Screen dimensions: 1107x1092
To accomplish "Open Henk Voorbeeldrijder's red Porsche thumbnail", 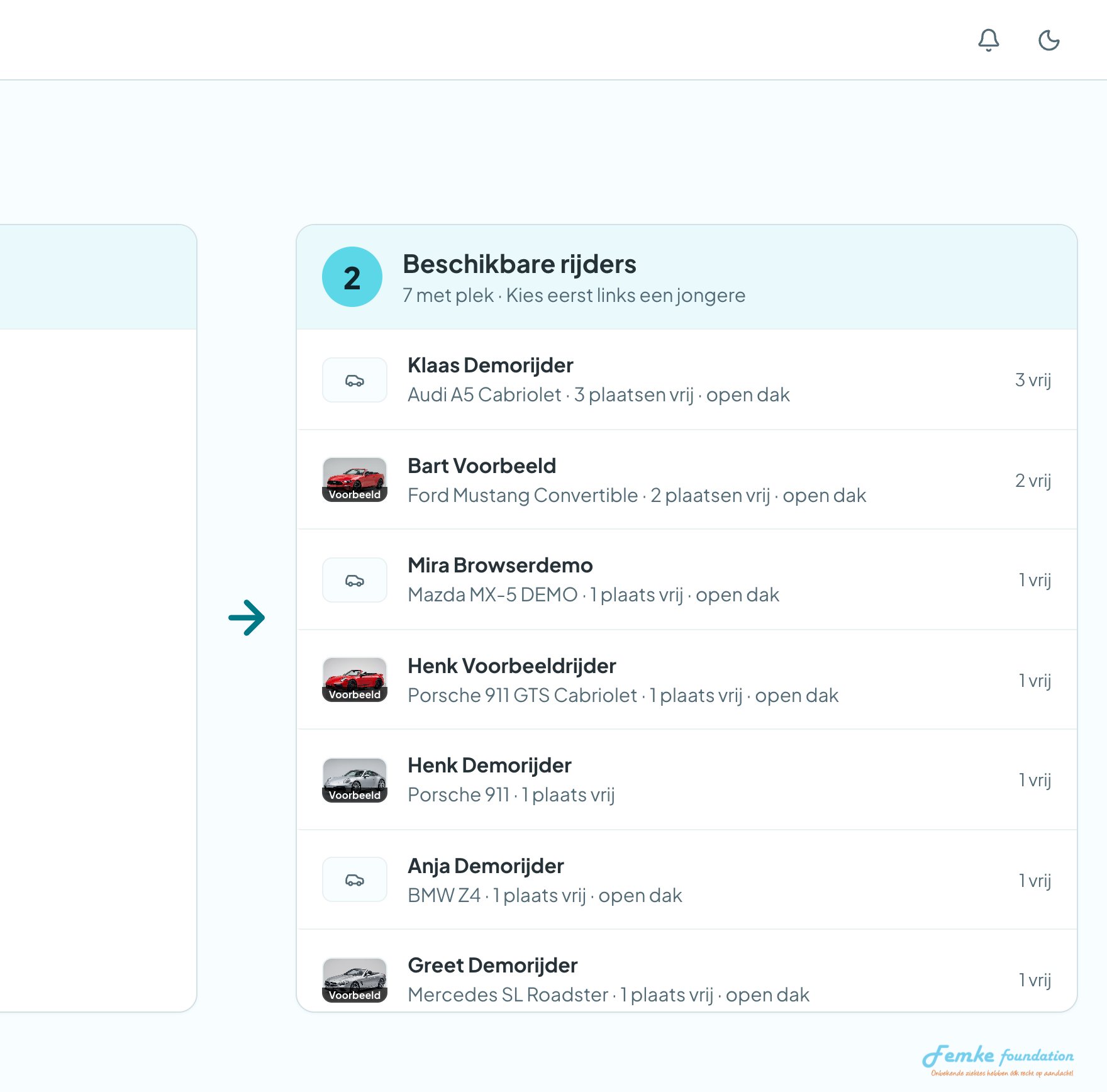I will pyautogui.click(x=355, y=679).
